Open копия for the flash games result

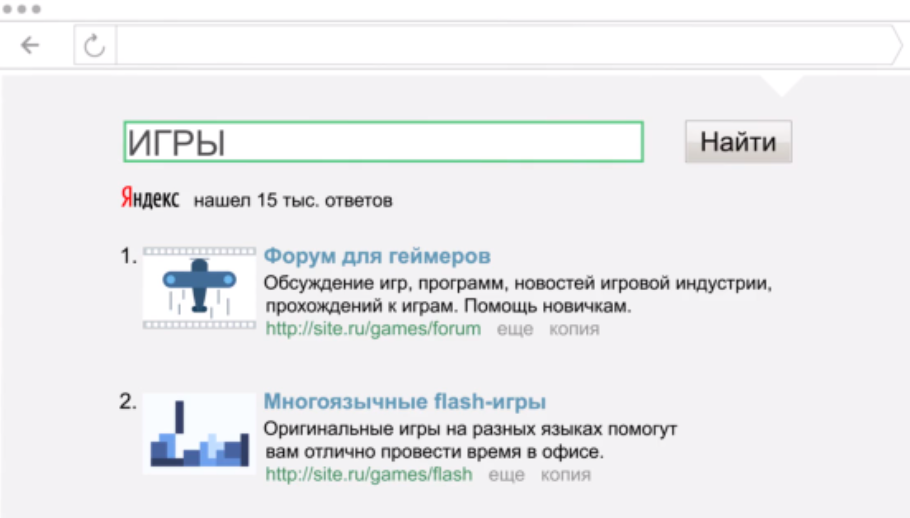coord(565,474)
